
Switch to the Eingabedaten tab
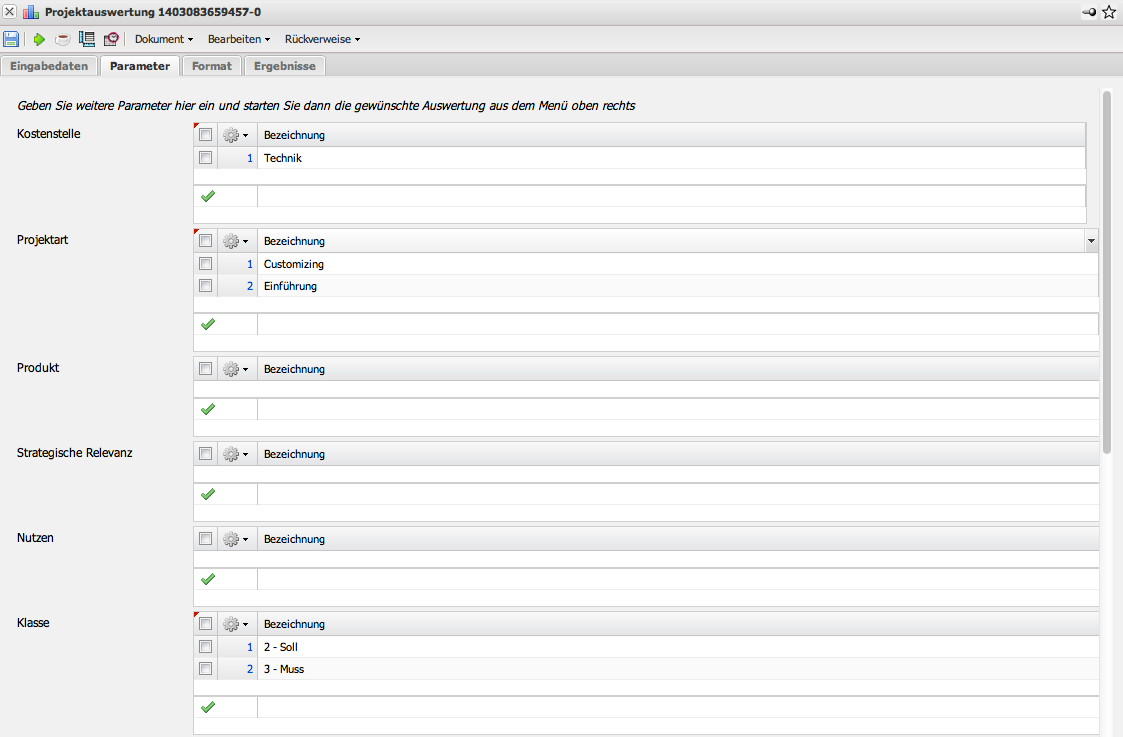tap(49, 66)
